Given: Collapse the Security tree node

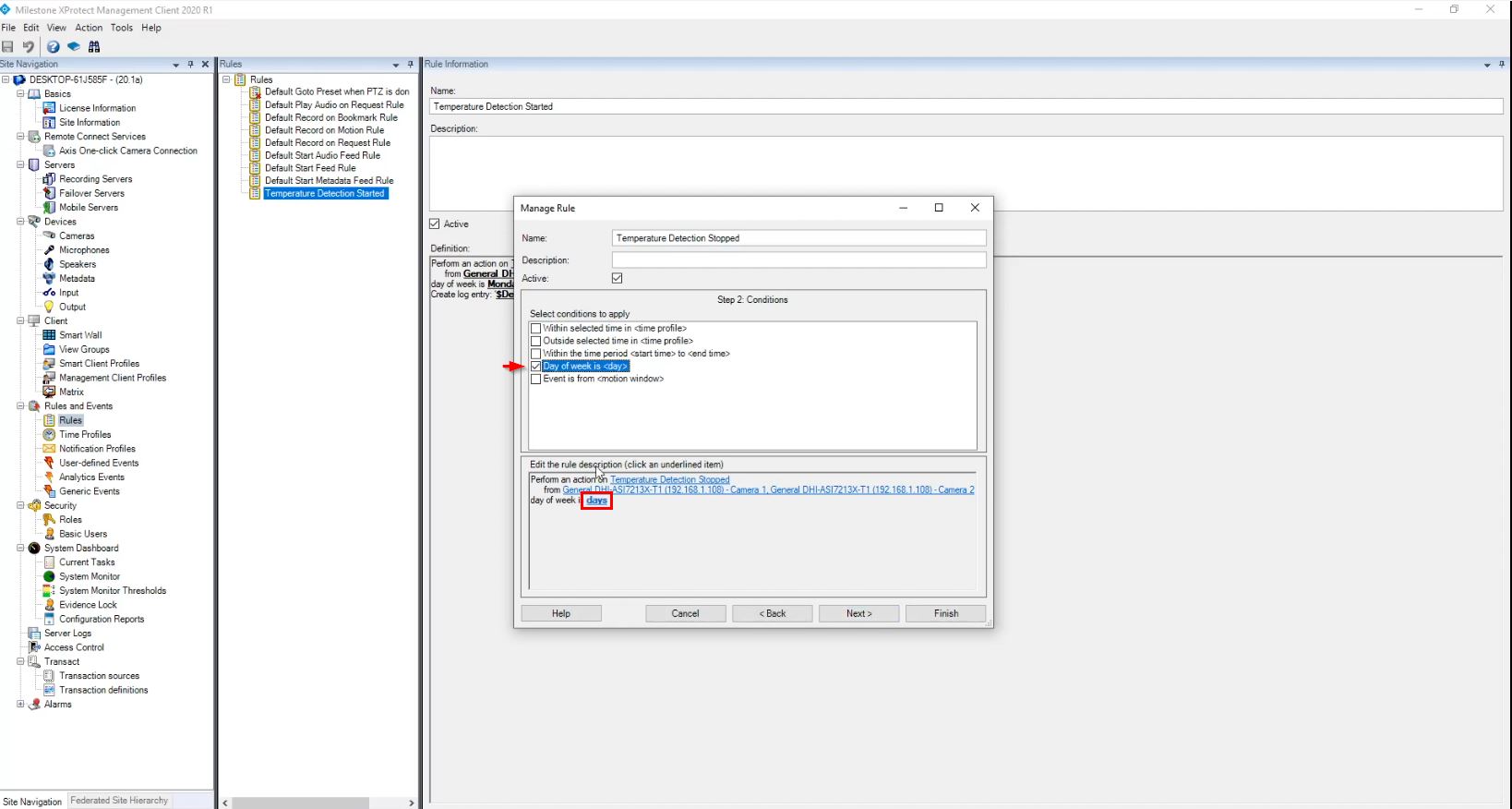Looking at the screenshot, I should (x=20, y=506).
